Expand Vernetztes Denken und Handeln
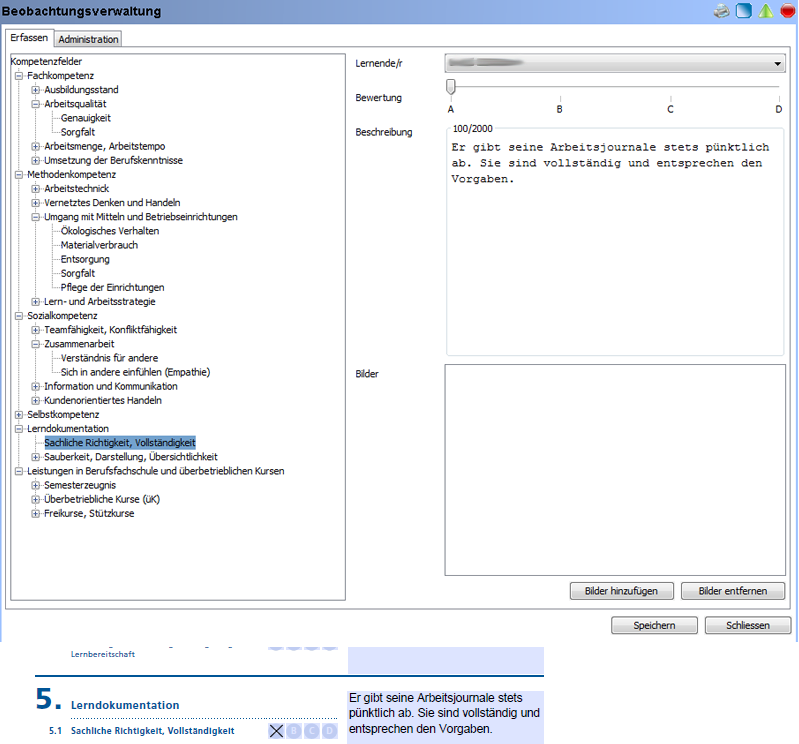Viewport: 799px width, 744px height. (x=35, y=203)
